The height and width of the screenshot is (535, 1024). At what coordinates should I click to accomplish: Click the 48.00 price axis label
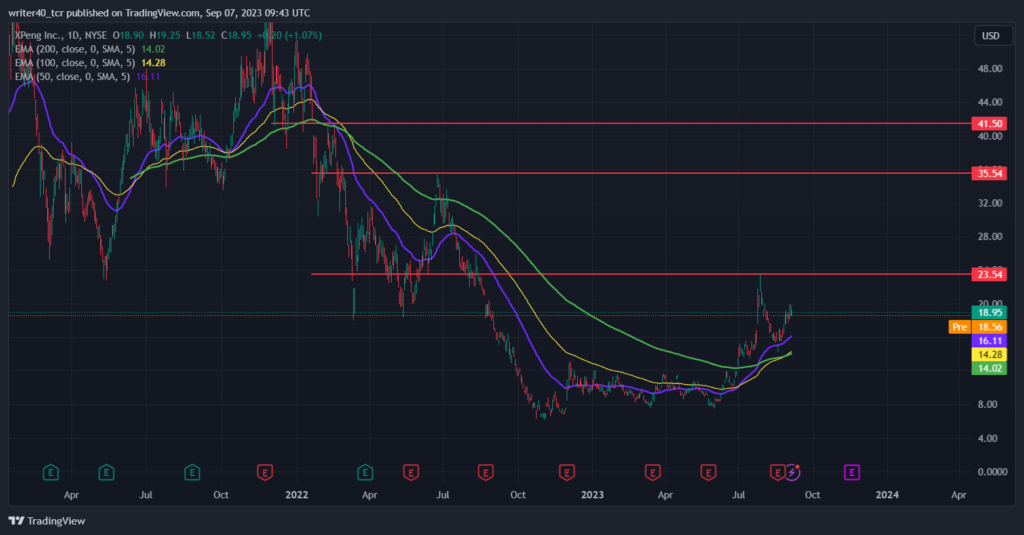(x=989, y=69)
